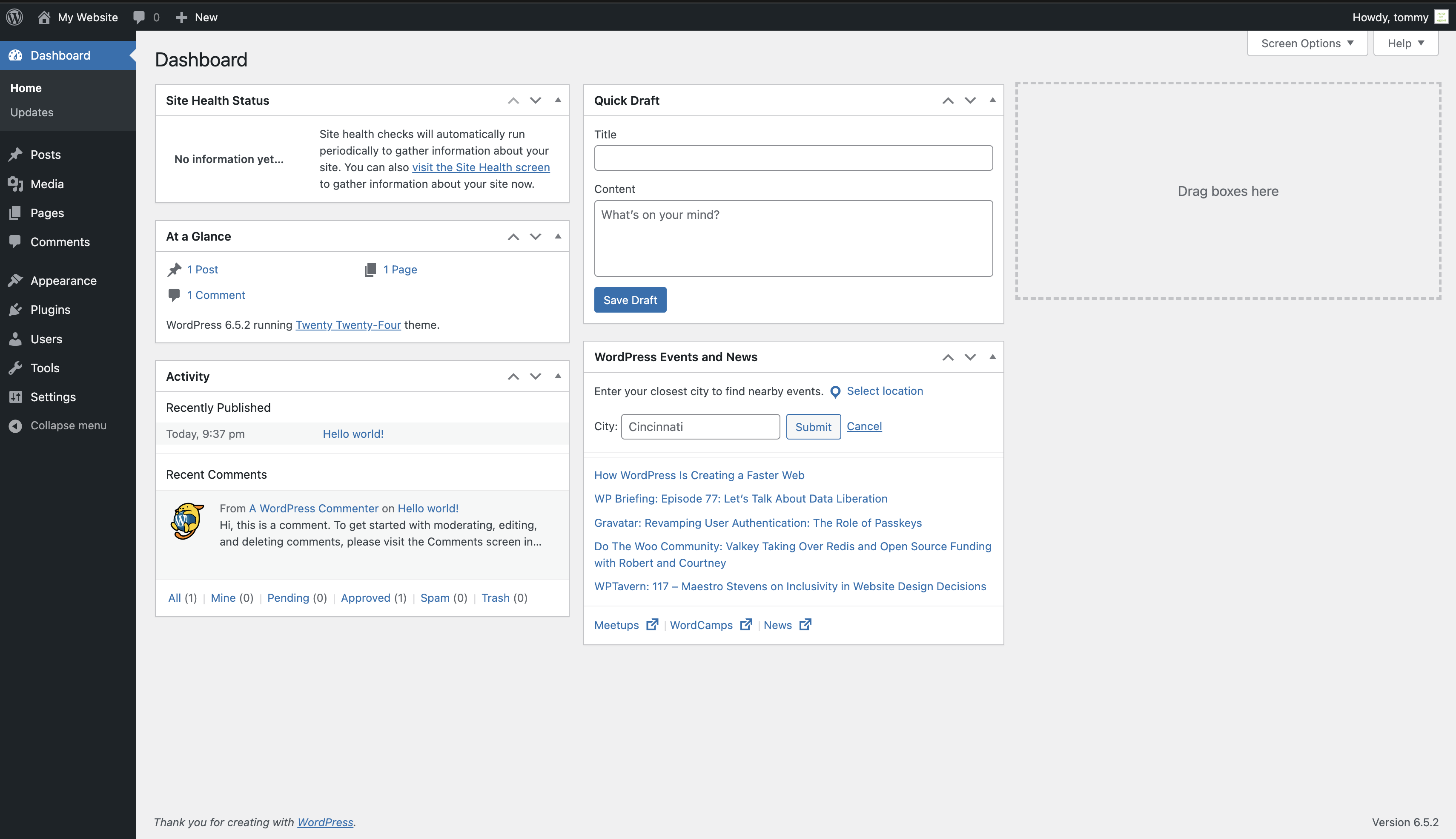Move Site Health Status box down

[536, 100]
